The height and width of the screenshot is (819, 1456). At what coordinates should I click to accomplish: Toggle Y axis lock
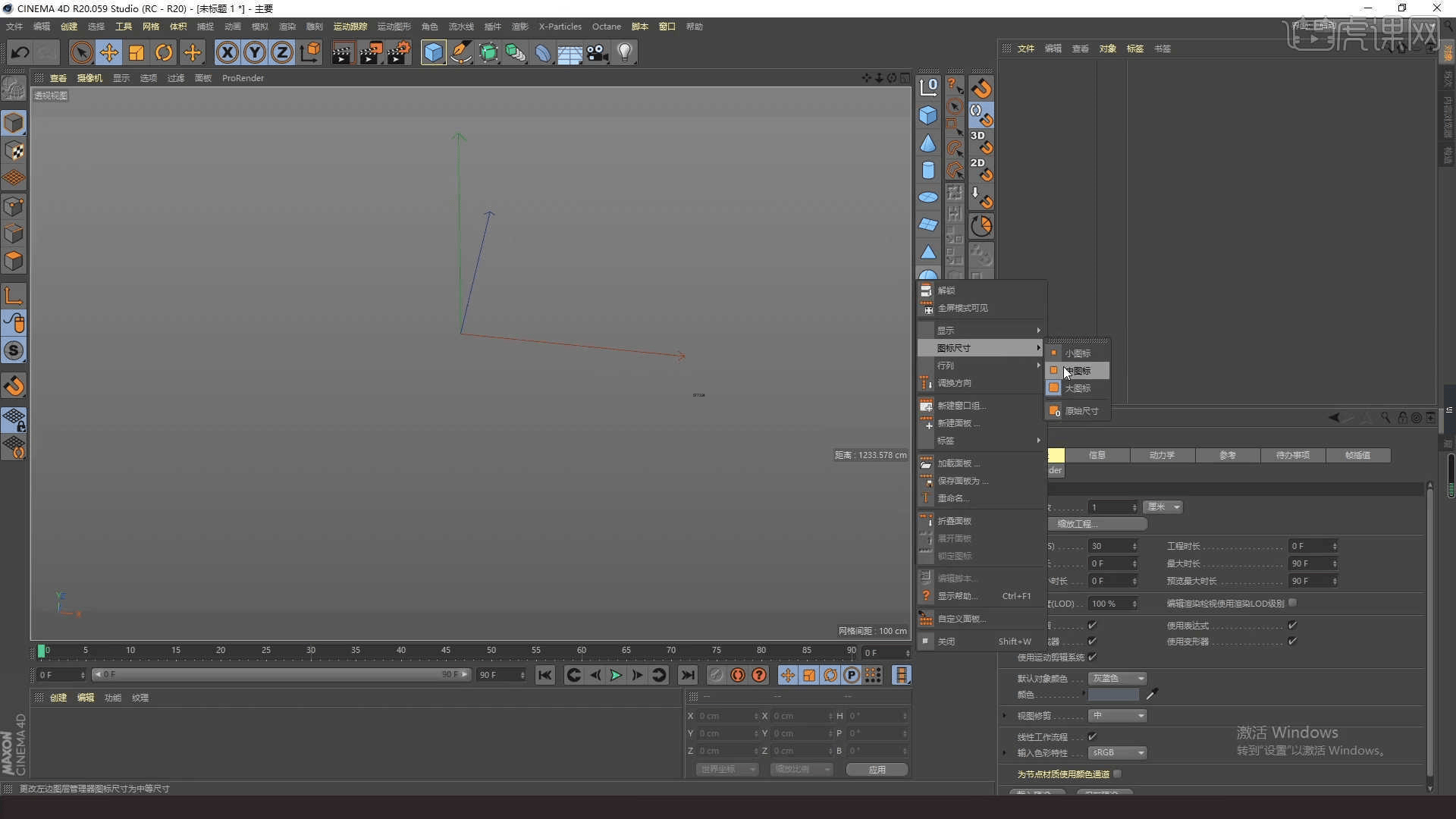pos(255,52)
